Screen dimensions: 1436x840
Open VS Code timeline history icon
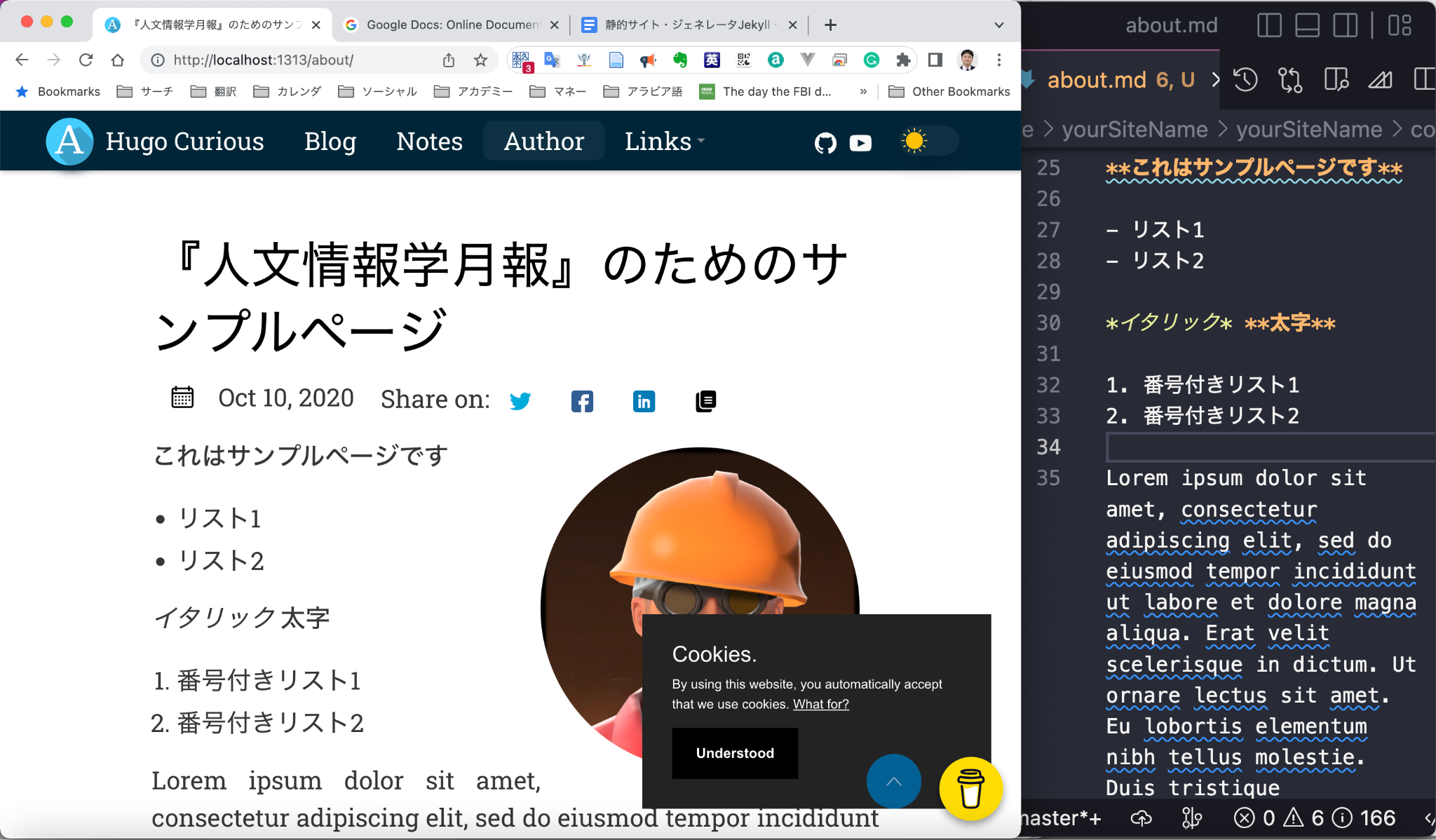(x=1246, y=79)
